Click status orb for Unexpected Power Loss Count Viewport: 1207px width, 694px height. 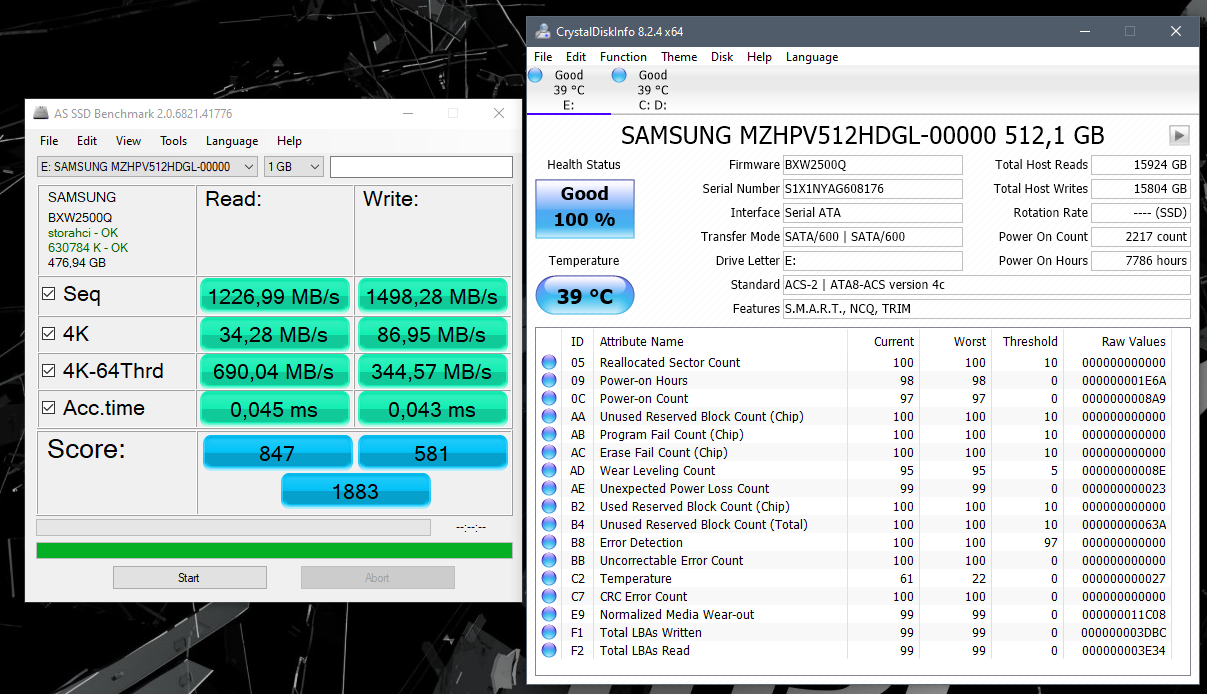tap(549, 488)
